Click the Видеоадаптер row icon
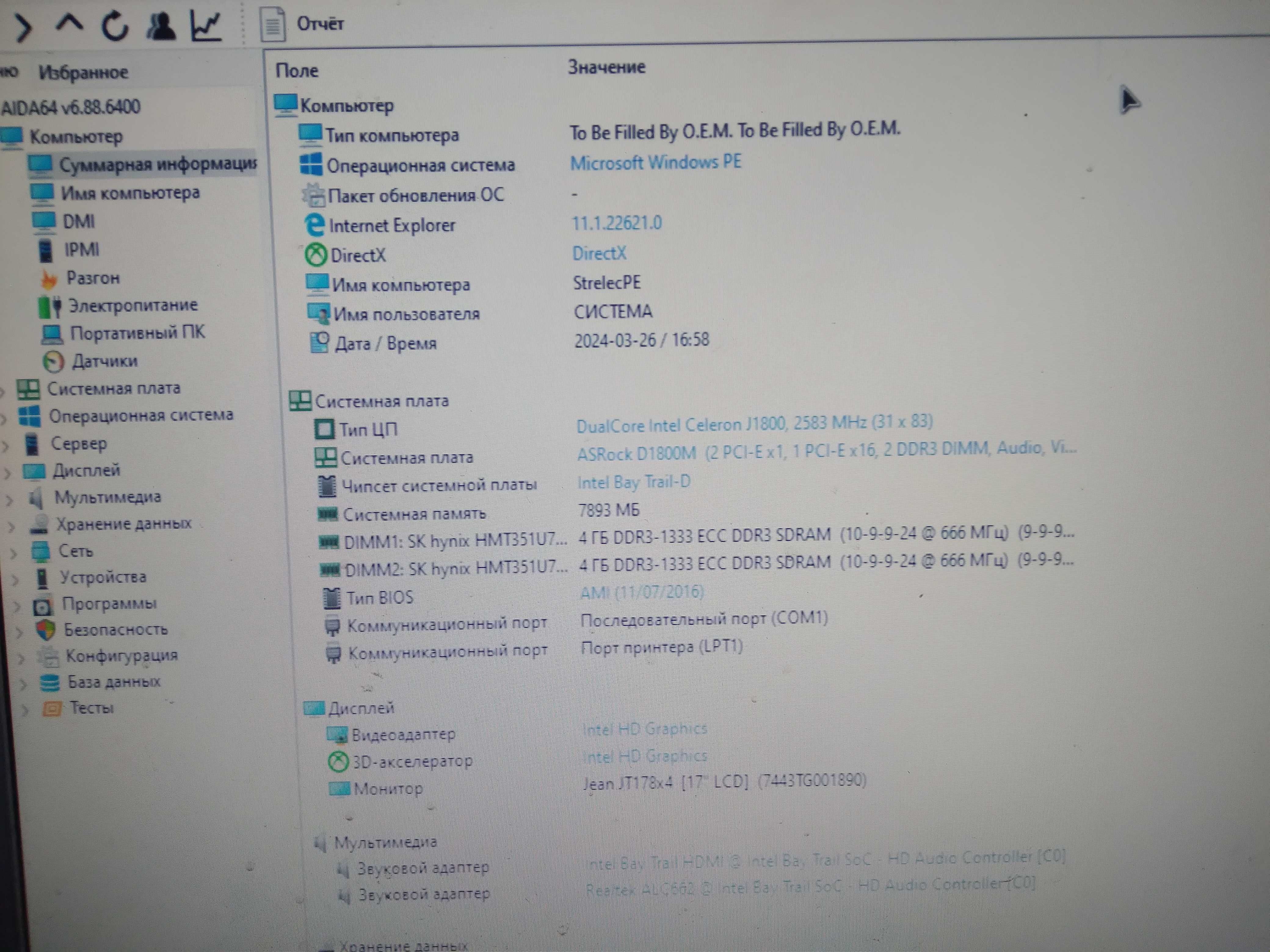This screenshot has height=952, width=1270. (x=337, y=734)
